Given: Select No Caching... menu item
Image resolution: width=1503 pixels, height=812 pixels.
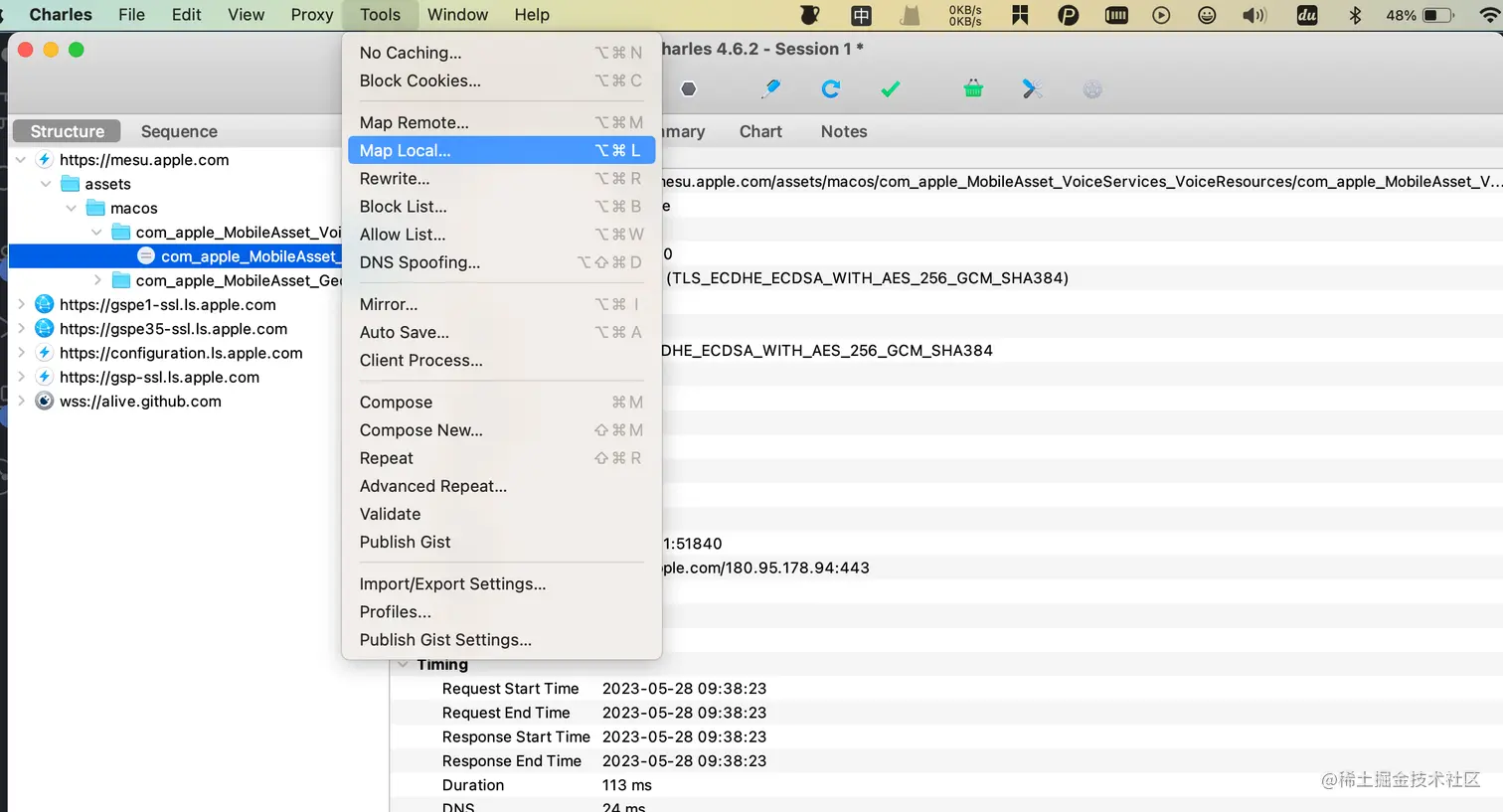Looking at the screenshot, I should coord(501,53).
